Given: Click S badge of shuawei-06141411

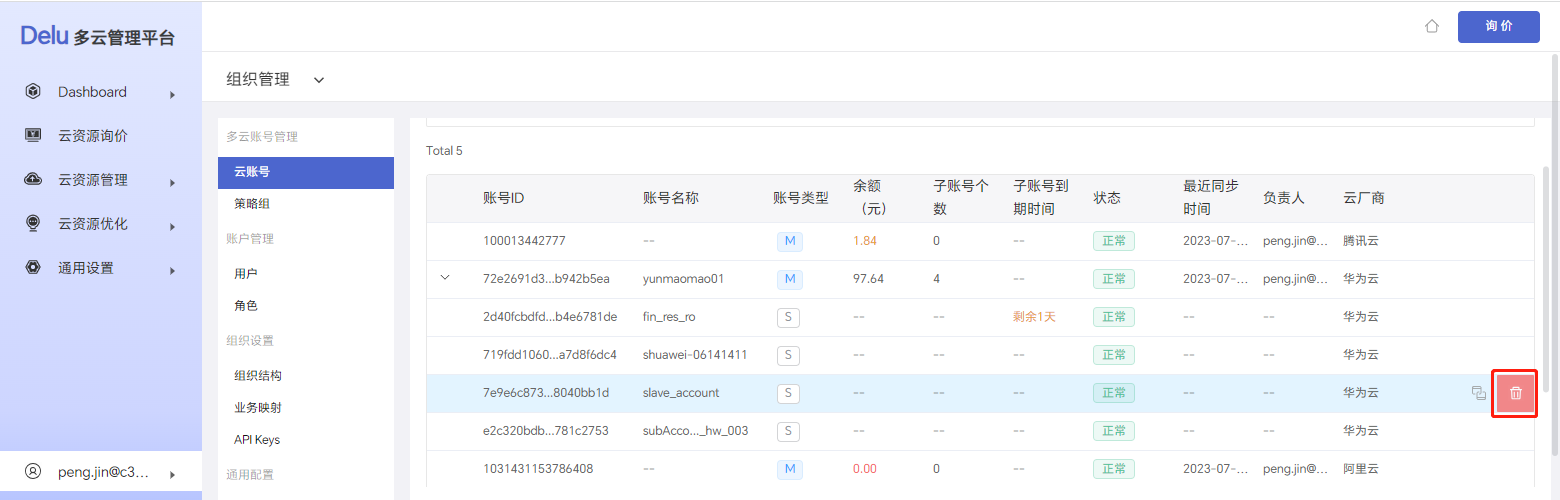Looking at the screenshot, I should (x=788, y=355).
